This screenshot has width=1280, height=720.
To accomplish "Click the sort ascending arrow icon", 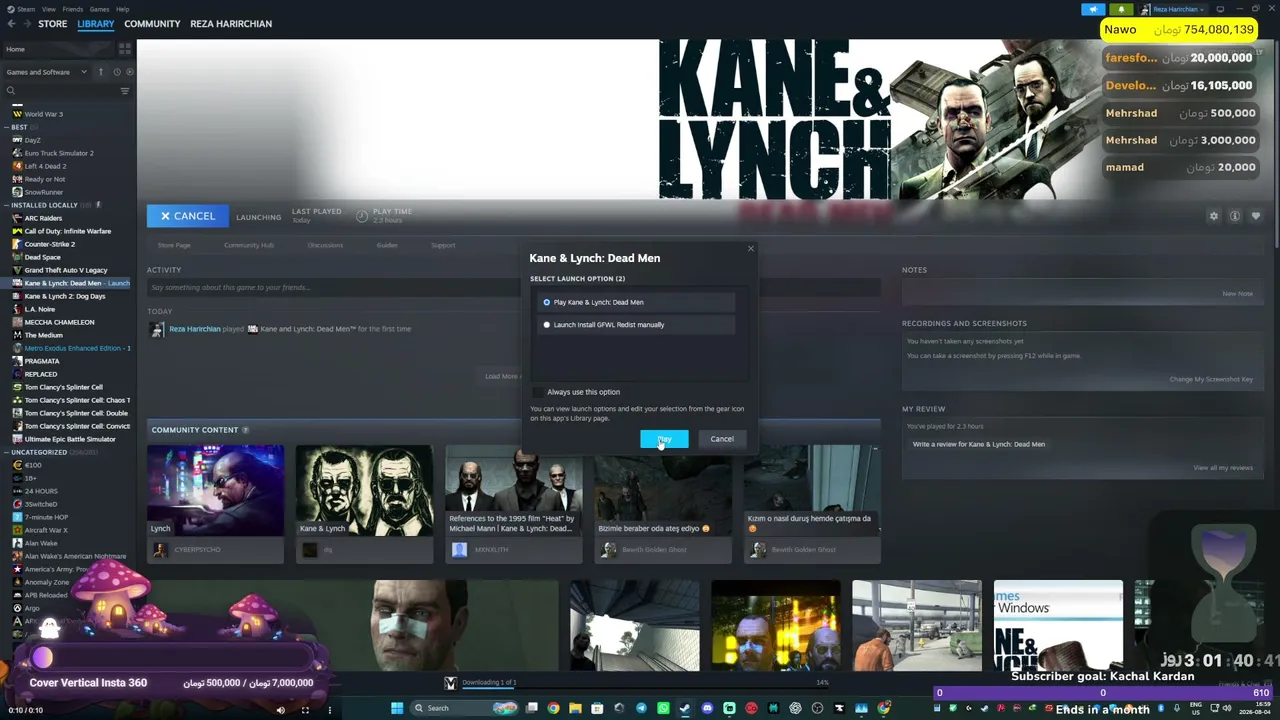I will [100, 72].
